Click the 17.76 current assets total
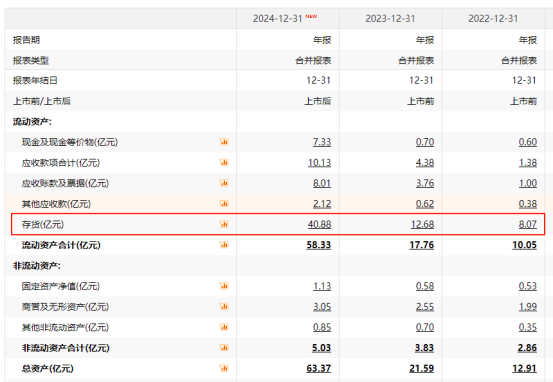553x382 pixels. click(421, 245)
